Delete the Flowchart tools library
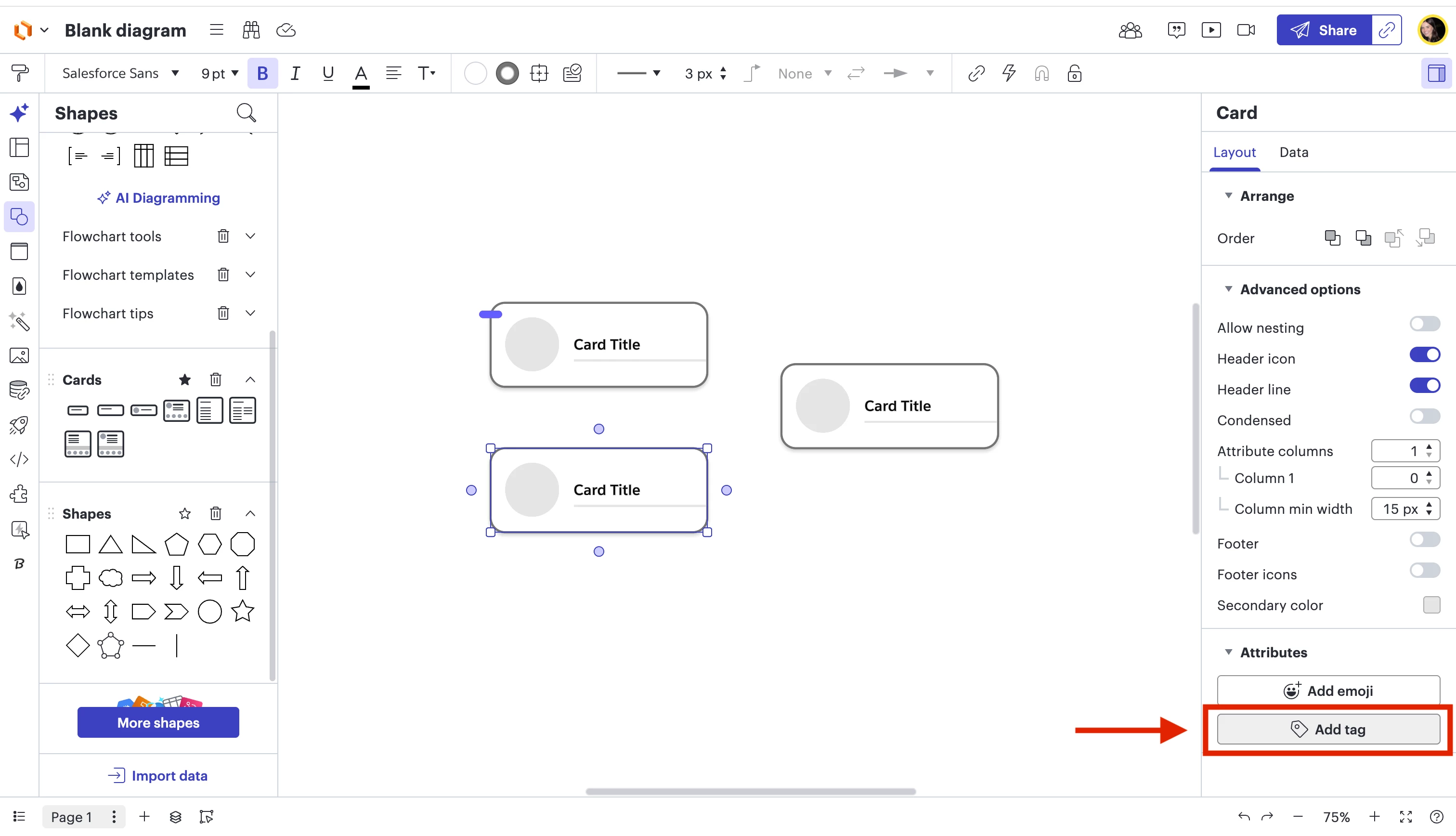The height and width of the screenshot is (836, 1456). 223,236
